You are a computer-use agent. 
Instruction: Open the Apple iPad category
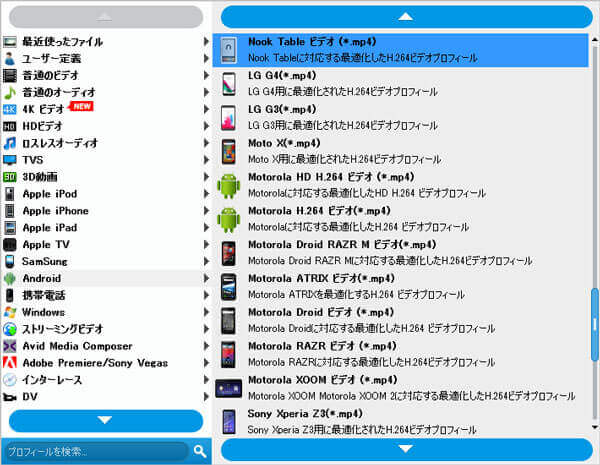106,228
